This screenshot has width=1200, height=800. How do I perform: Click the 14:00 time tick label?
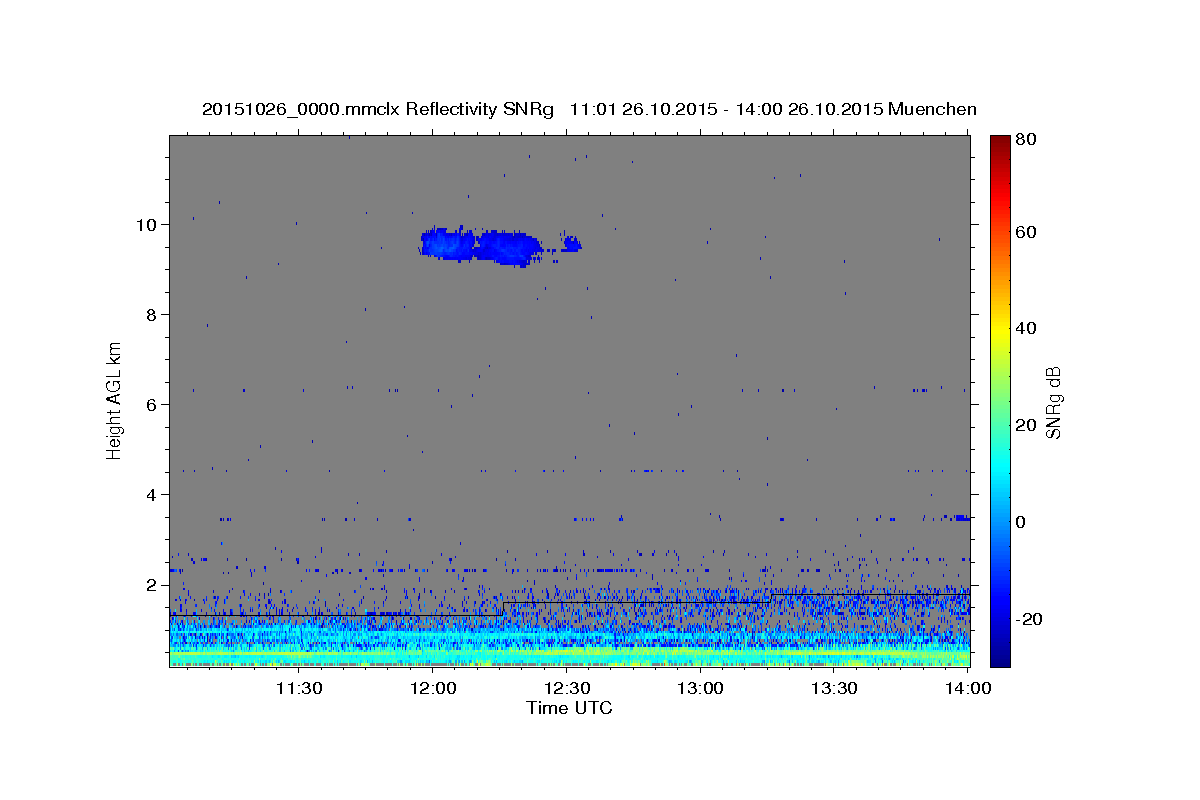click(x=966, y=688)
